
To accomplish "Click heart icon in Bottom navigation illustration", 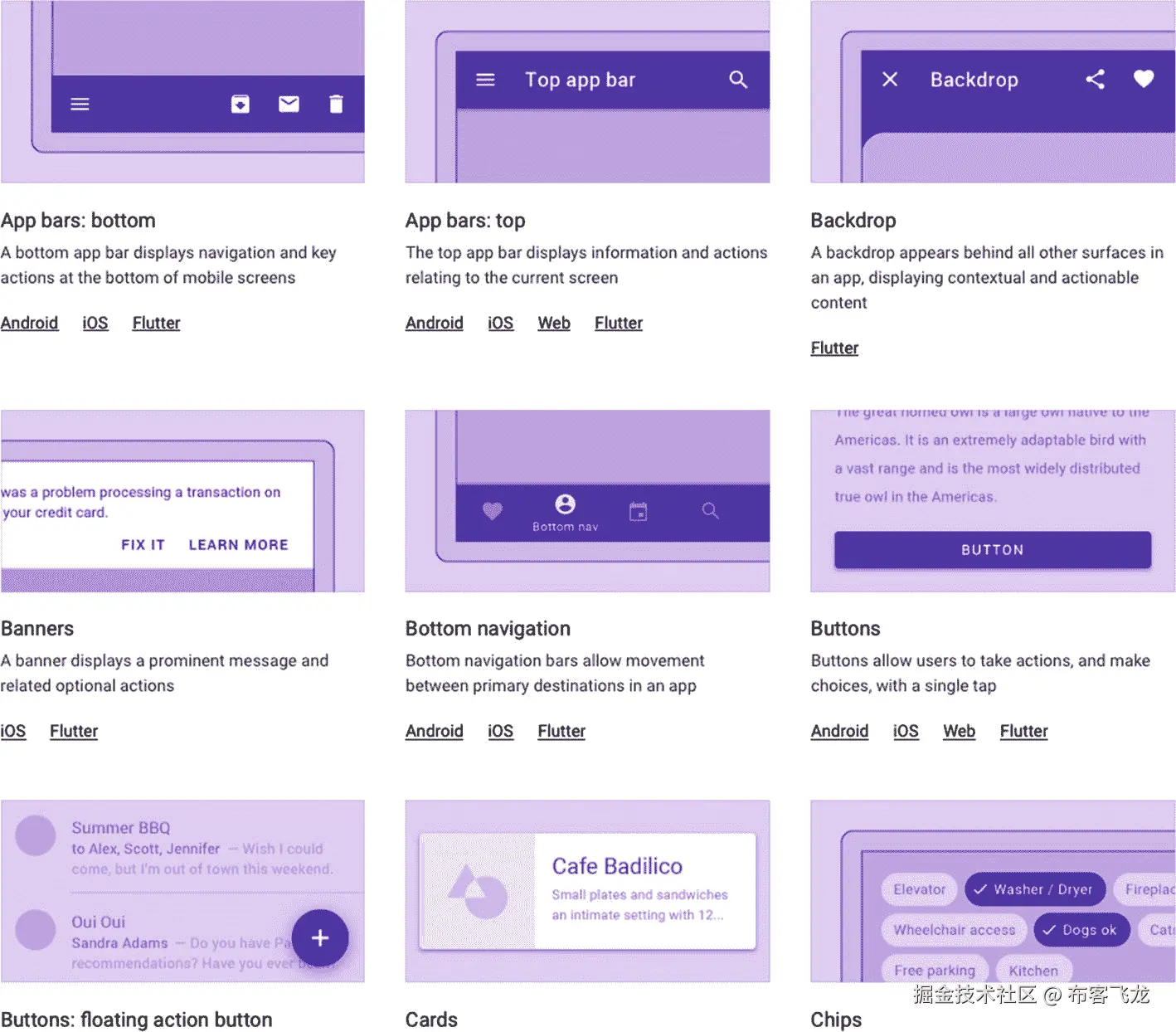I will pyautogui.click(x=493, y=511).
